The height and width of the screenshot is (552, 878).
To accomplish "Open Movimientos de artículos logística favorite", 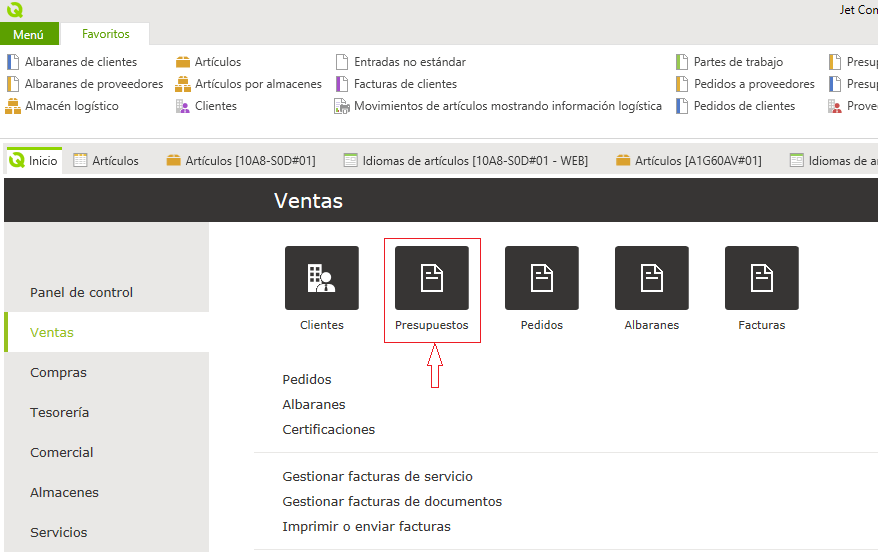I will tap(498, 106).
